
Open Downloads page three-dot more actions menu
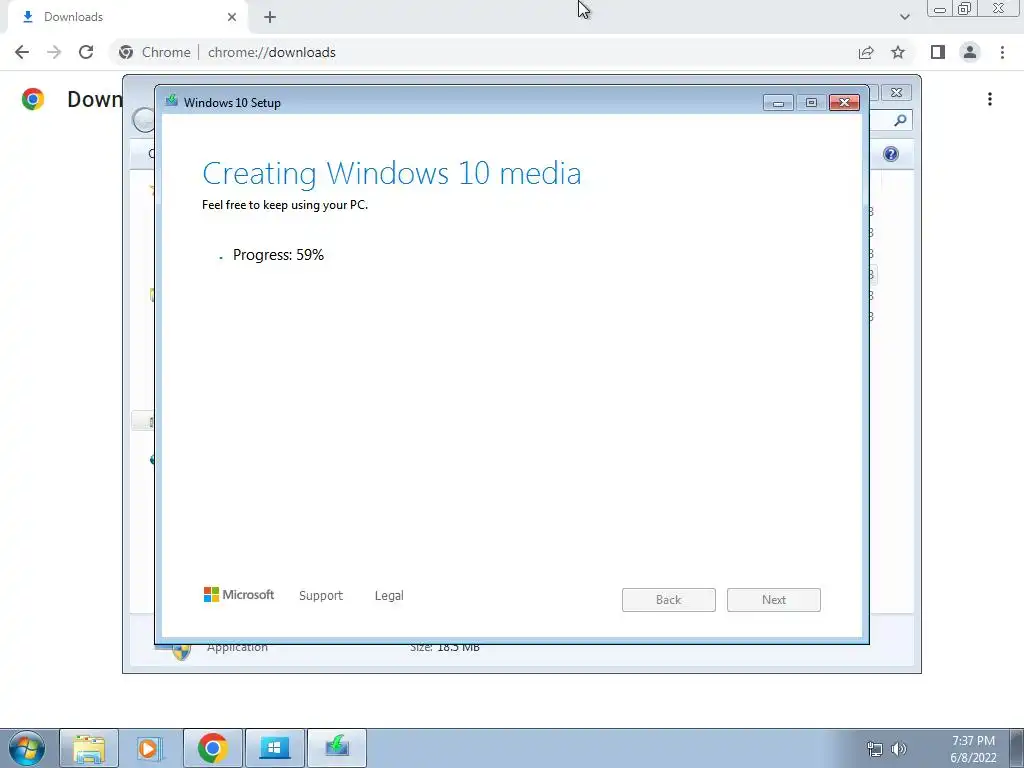tap(990, 99)
